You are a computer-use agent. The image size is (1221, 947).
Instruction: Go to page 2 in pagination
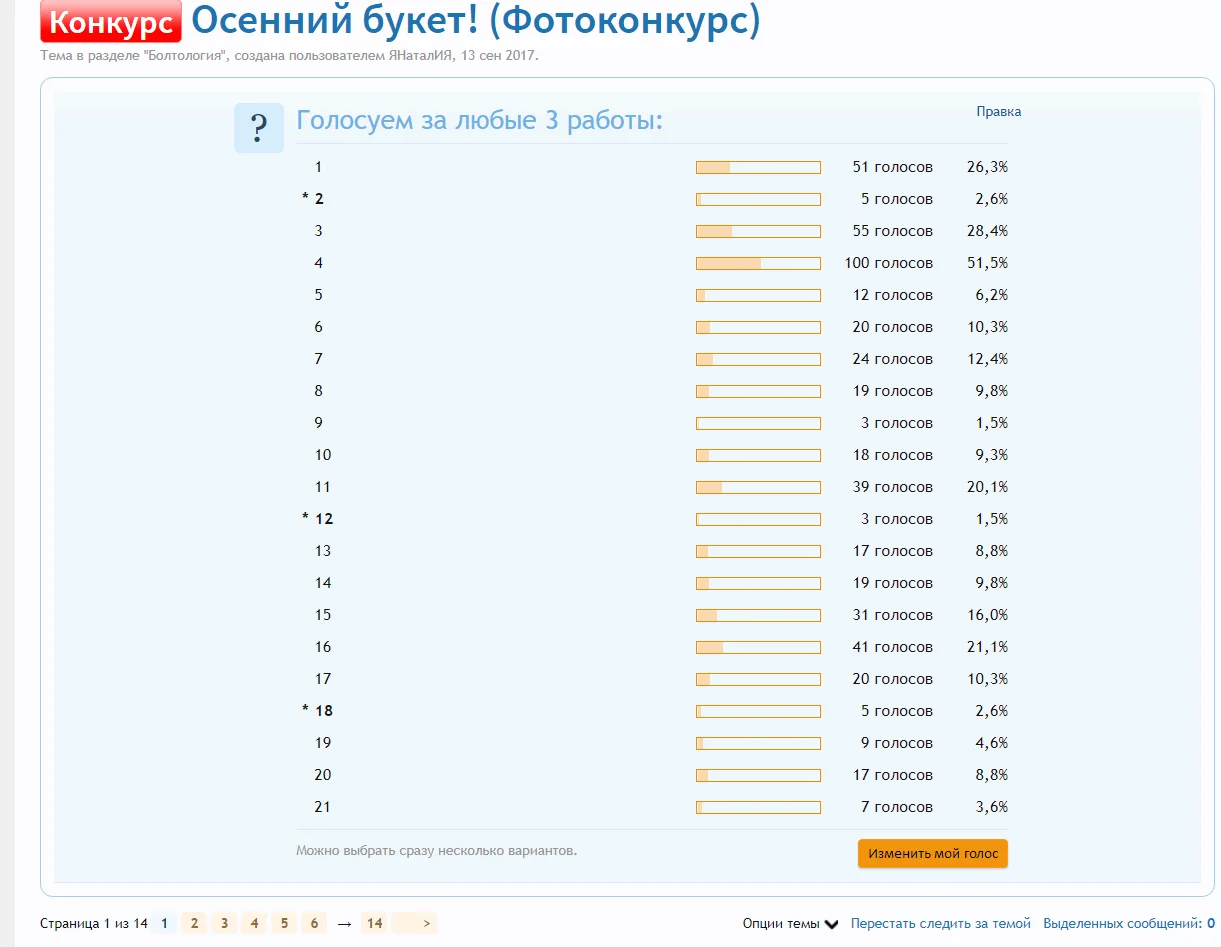tap(194, 923)
